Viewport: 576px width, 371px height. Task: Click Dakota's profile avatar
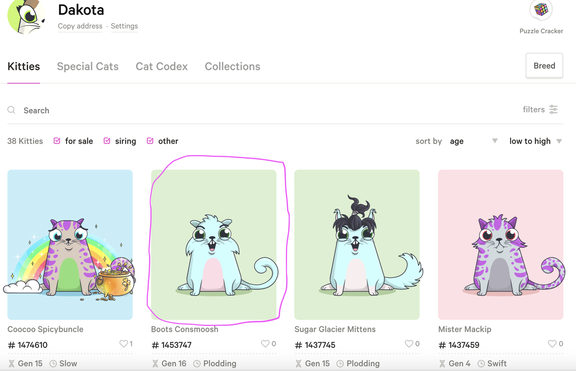pos(26,16)
